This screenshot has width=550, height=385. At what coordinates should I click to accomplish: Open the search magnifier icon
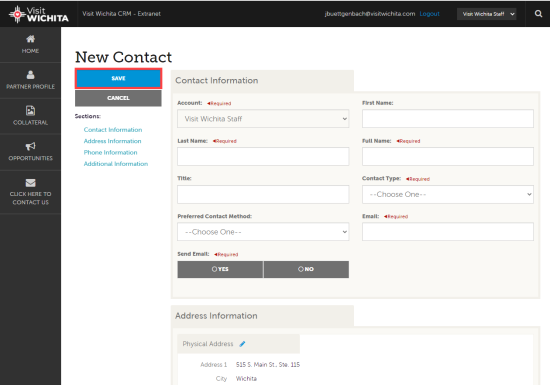(x=538, y=14)
